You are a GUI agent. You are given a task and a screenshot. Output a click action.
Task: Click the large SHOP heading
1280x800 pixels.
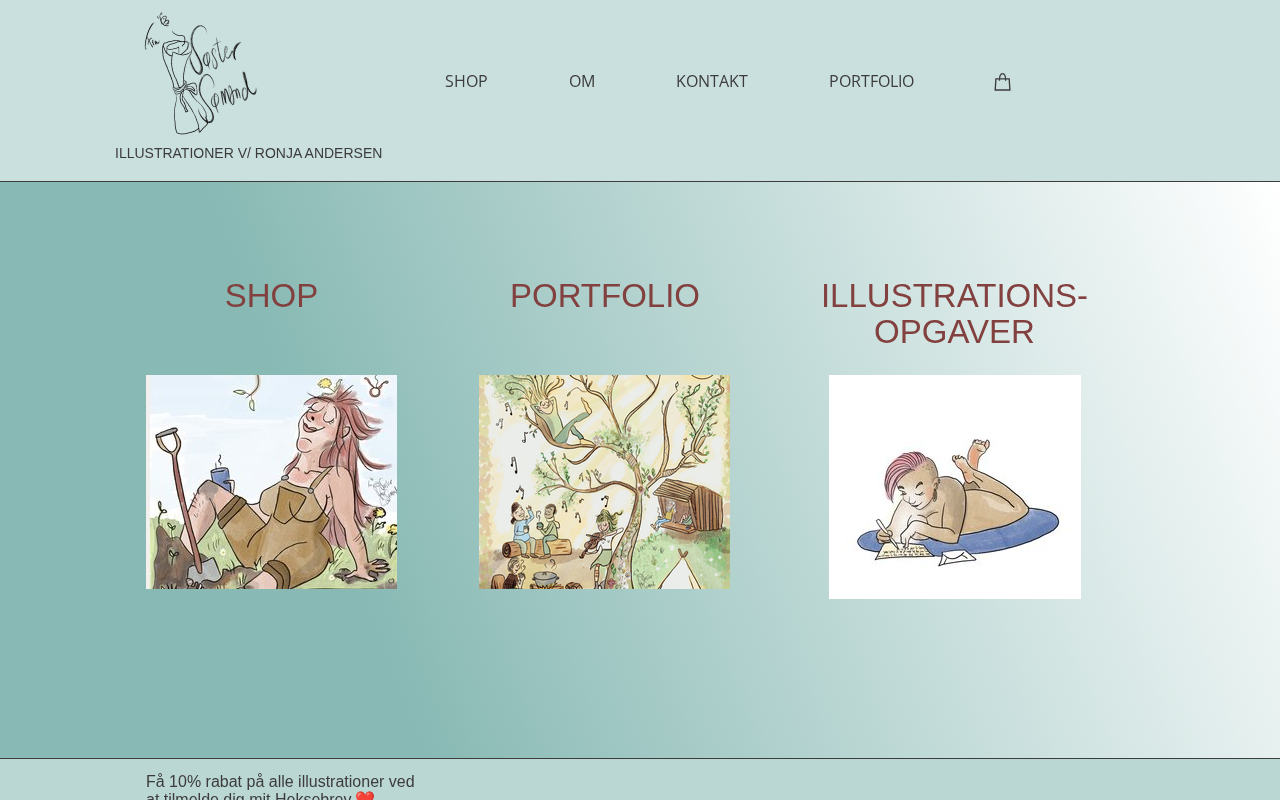[271, 296]
